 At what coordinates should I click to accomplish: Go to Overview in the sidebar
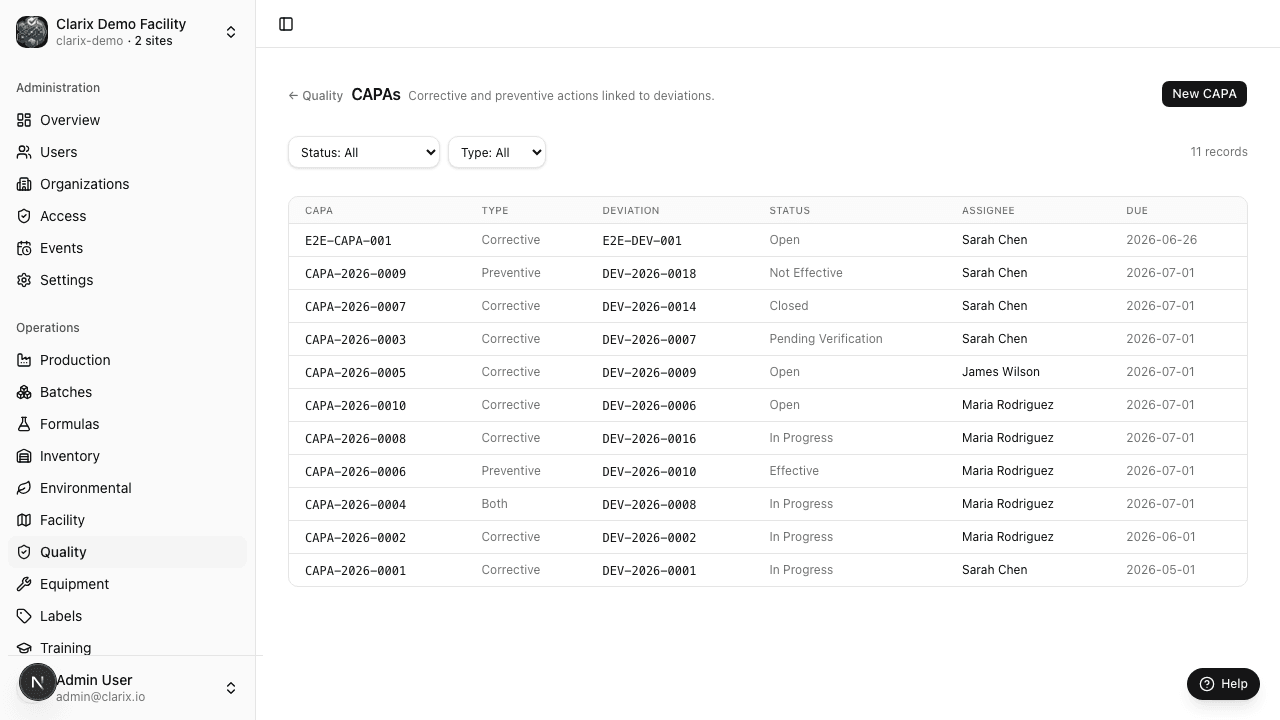pos(128,120)
